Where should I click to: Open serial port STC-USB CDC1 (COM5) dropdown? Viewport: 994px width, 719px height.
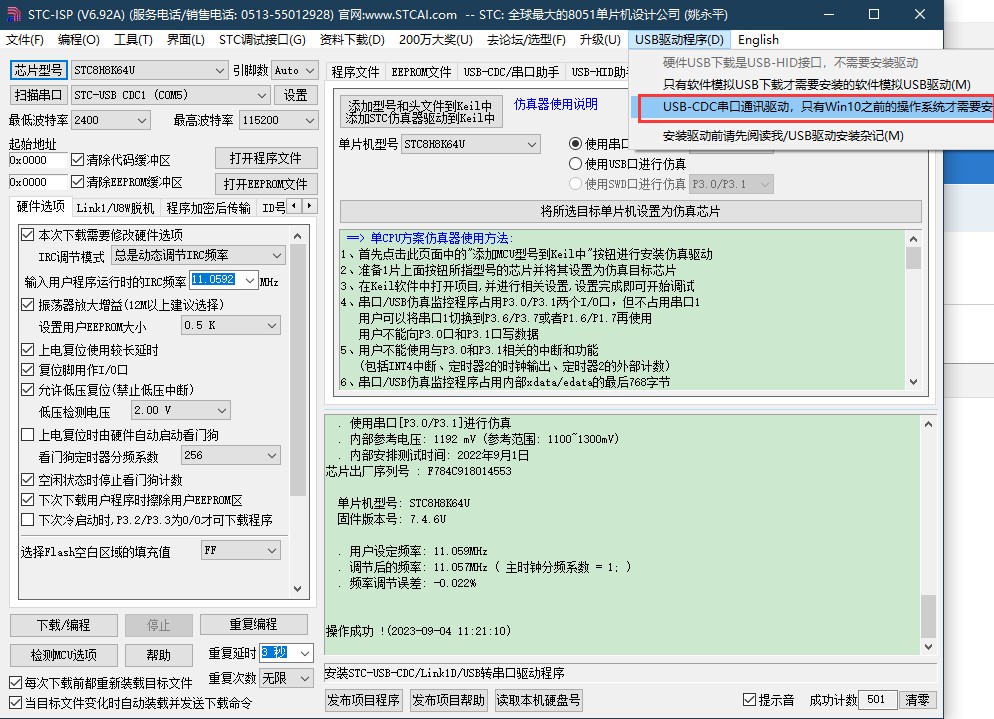tap(171, 95)
